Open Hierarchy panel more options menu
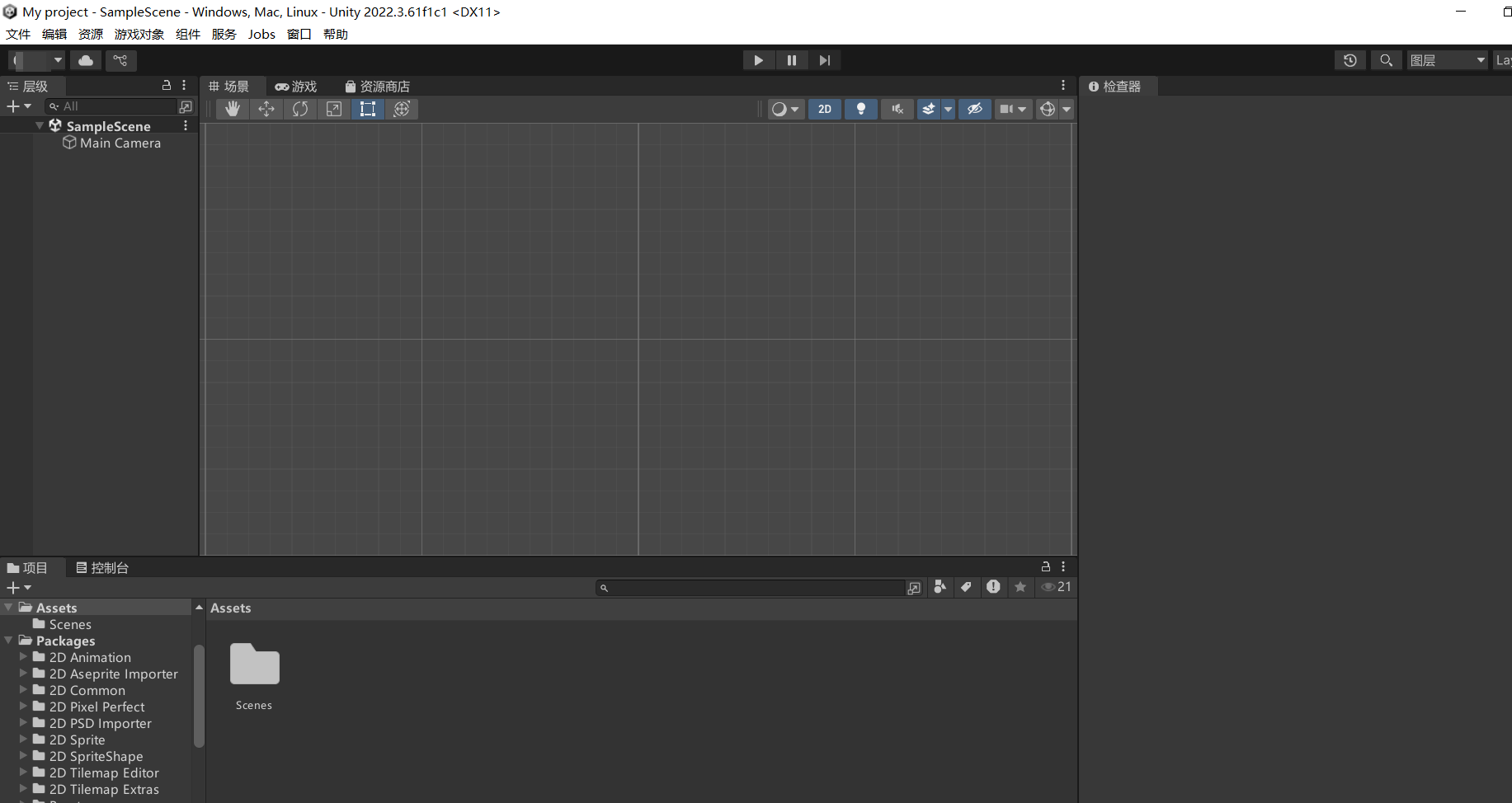1512x803 pixels. coord(184,85)
